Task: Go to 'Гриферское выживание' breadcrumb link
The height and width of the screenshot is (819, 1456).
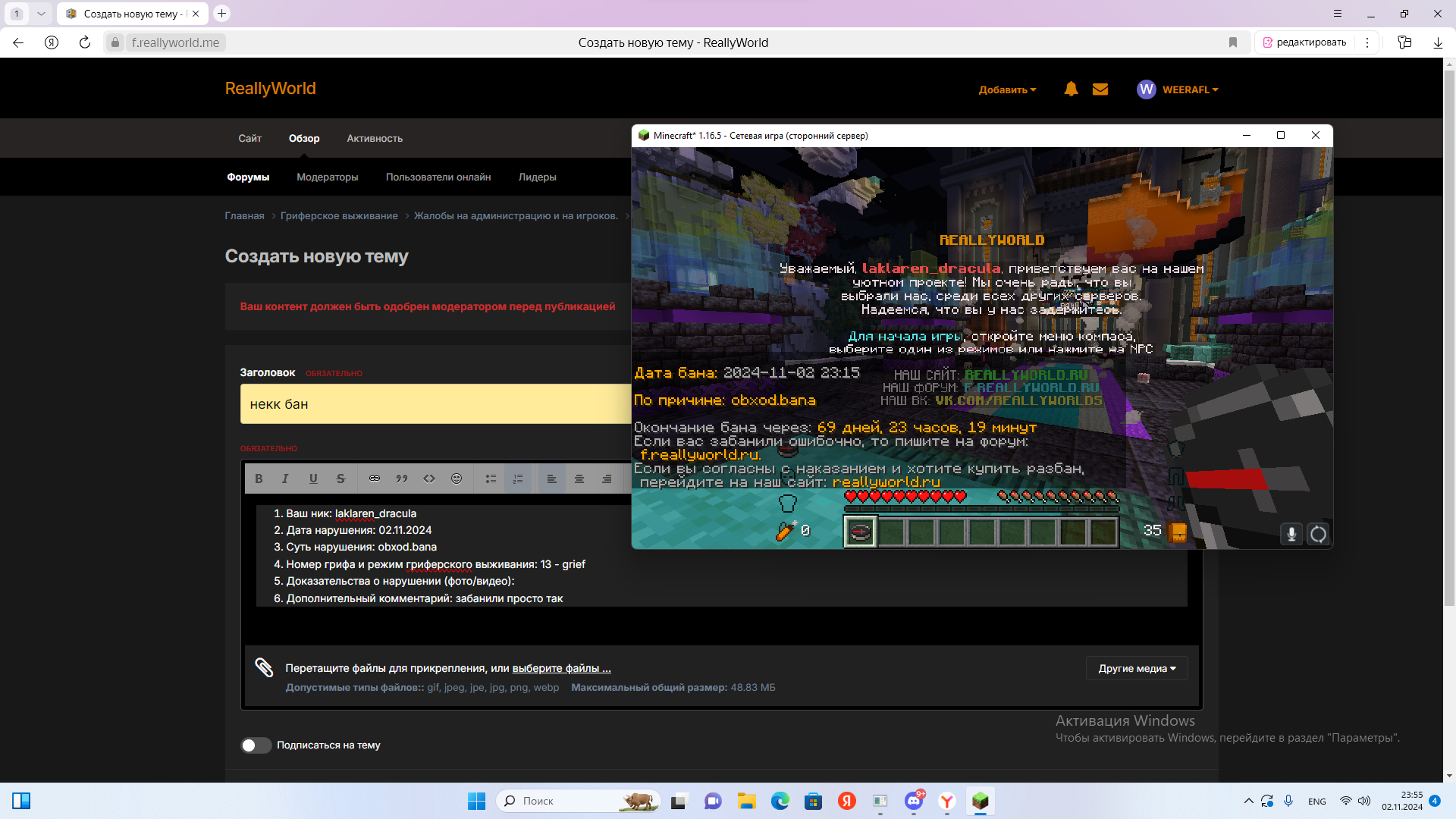Action: click(339, 216)
